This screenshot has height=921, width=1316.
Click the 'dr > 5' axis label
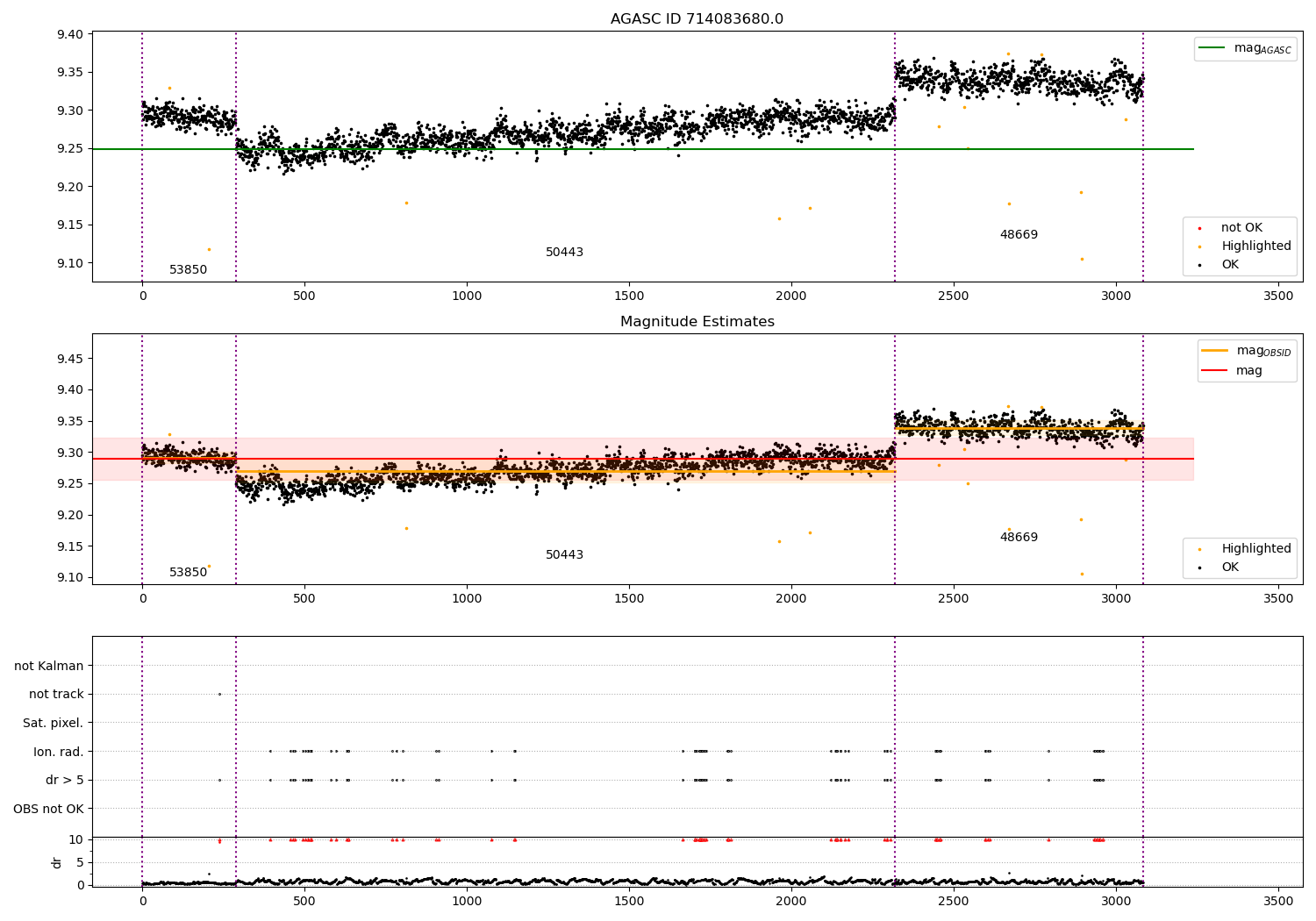[65, 781]
